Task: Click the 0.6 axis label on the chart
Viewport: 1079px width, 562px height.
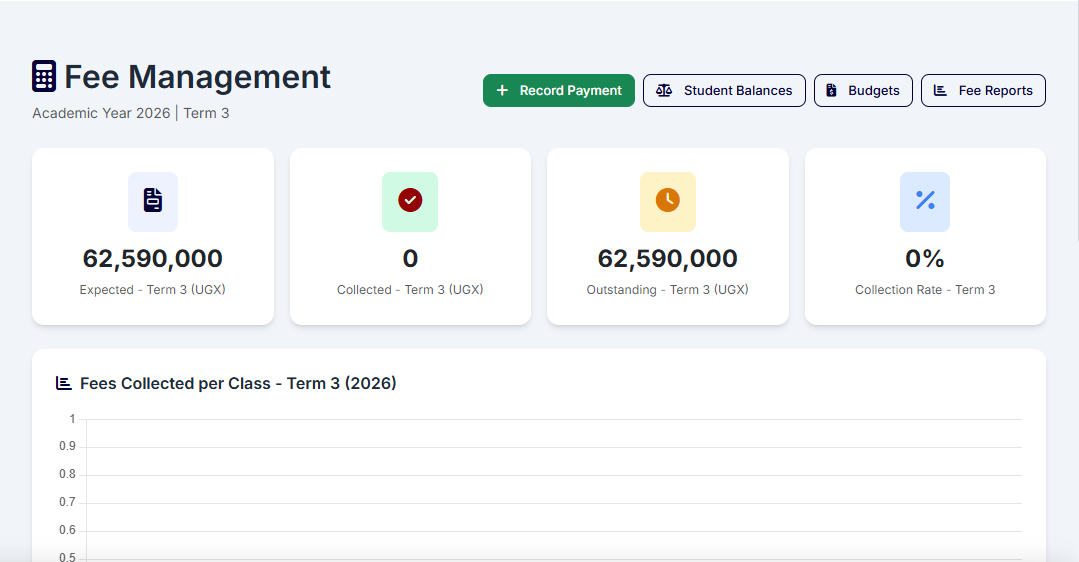Action: (67, 530)
